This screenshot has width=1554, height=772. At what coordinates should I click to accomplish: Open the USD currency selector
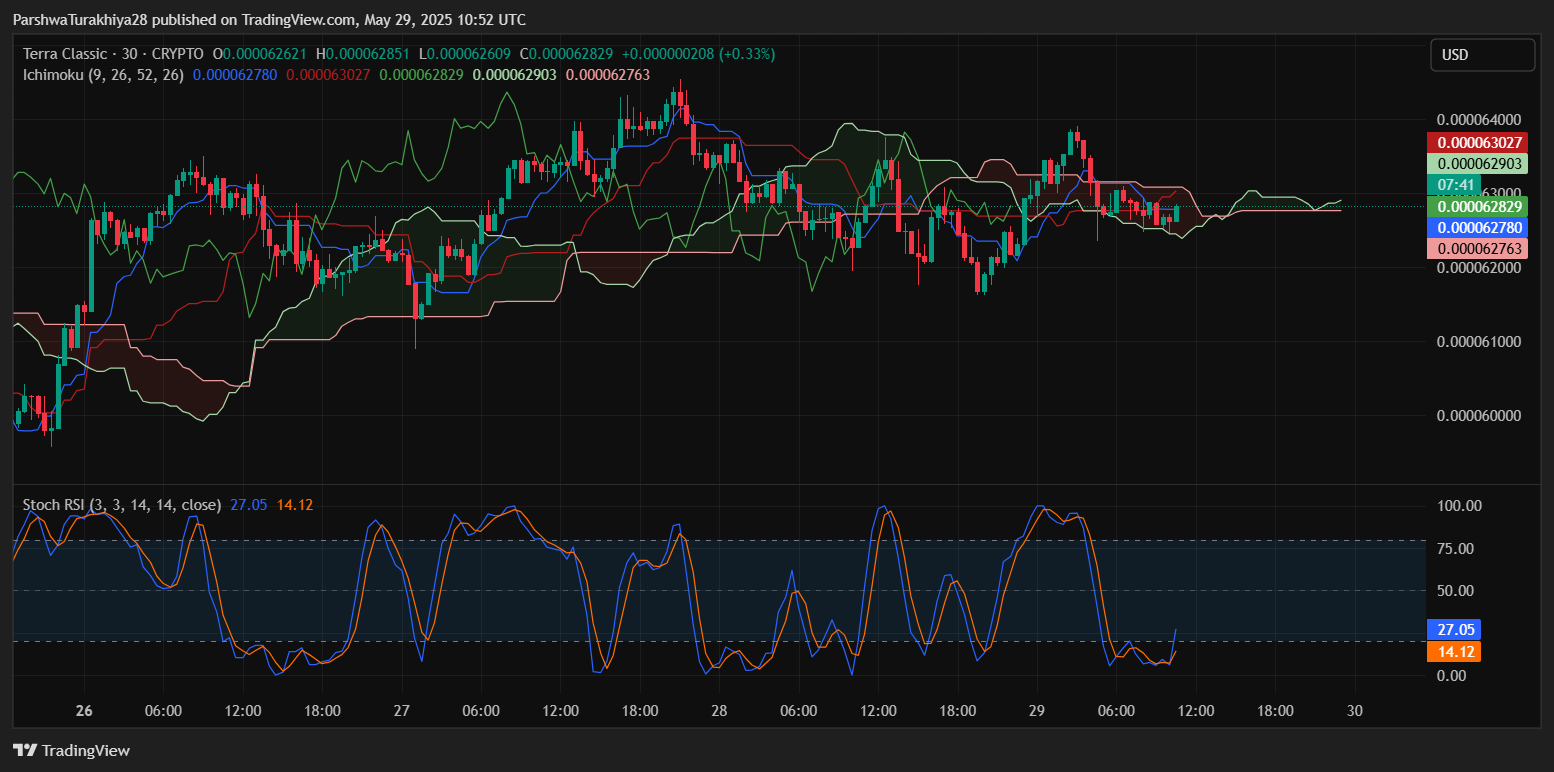[1481, 55]
